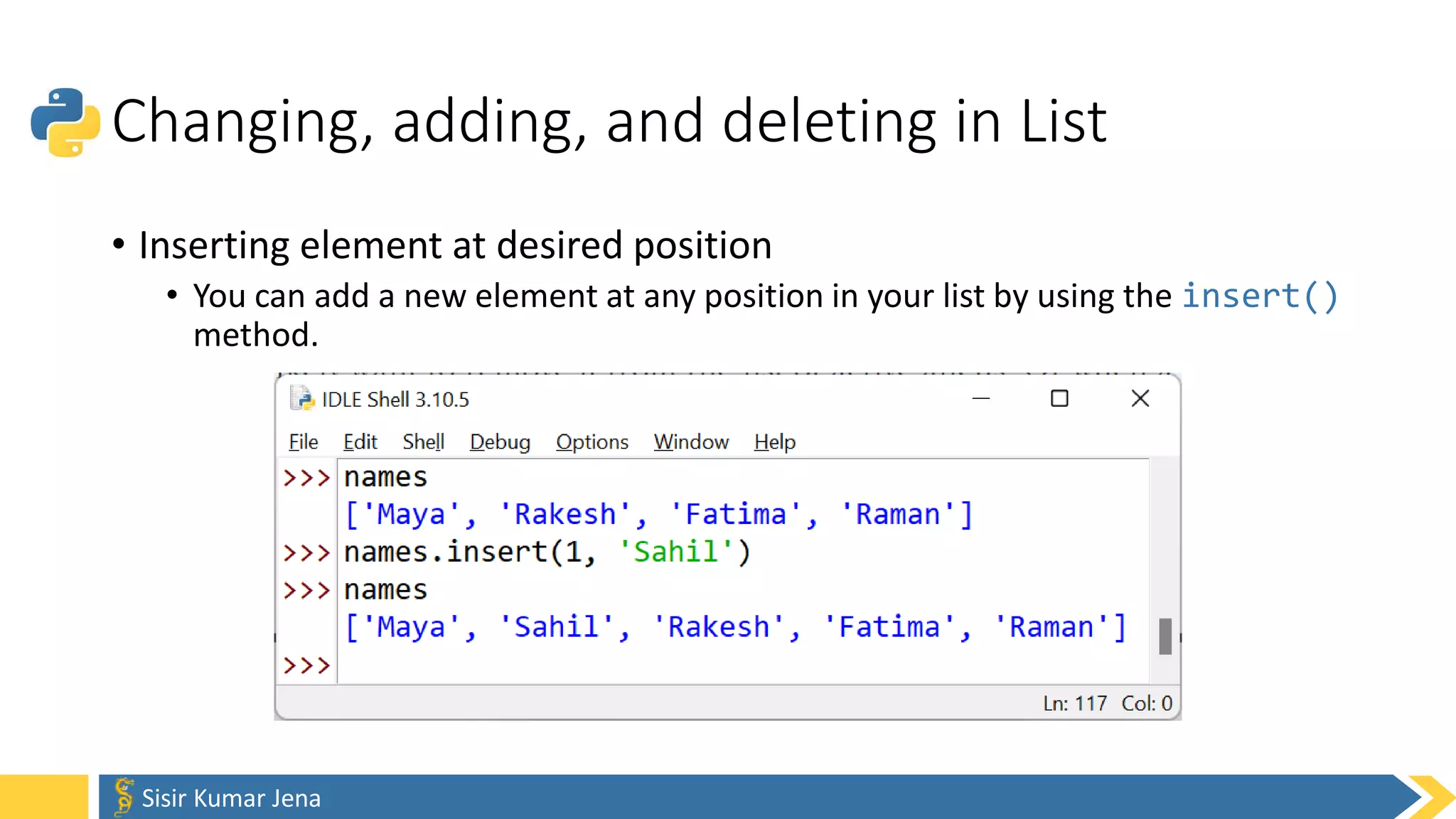This screenshot has height=819, width=1456.
Task: Minimize the IDLE Shell window
Action: 981,398
